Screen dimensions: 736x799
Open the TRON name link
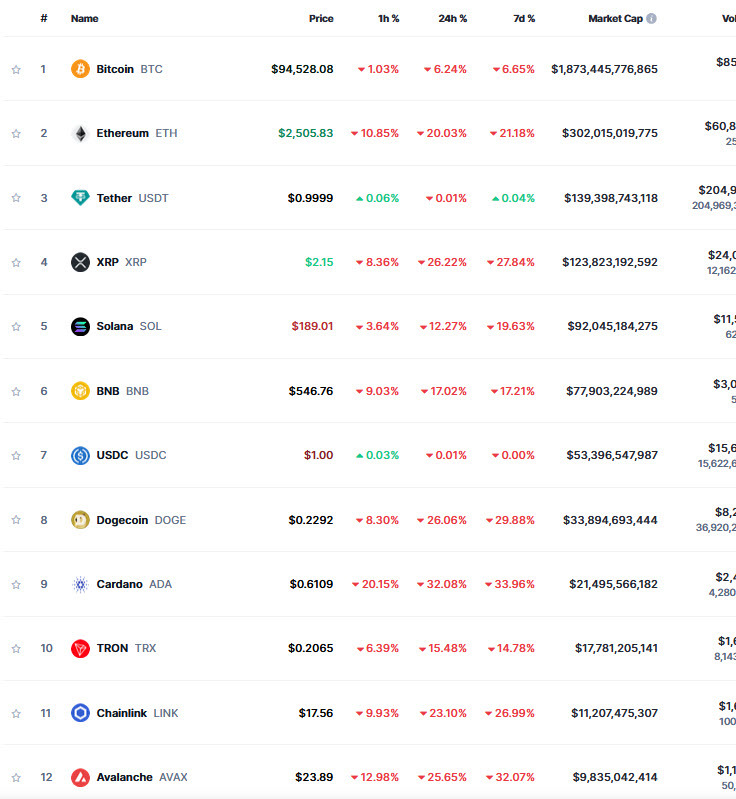tap(112, 648)
